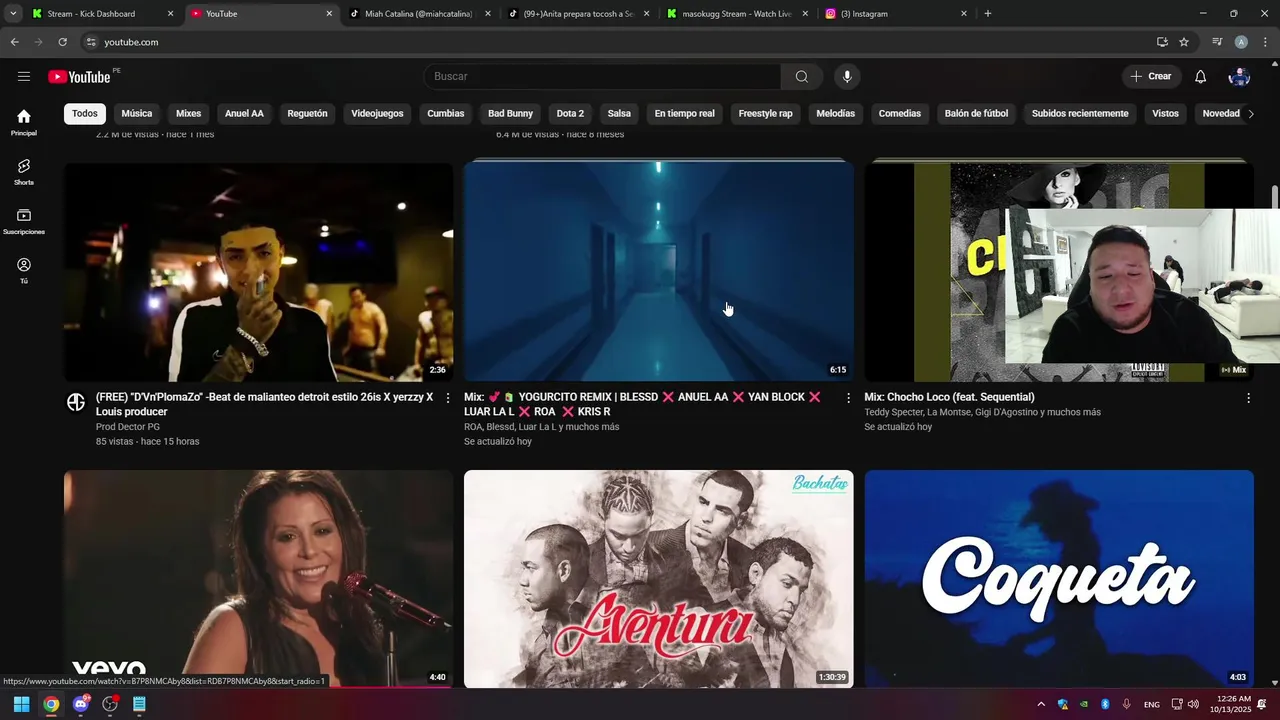Filter by Cumbias chip
Viewport: 1280px width, 720px height.
(446, 114)
